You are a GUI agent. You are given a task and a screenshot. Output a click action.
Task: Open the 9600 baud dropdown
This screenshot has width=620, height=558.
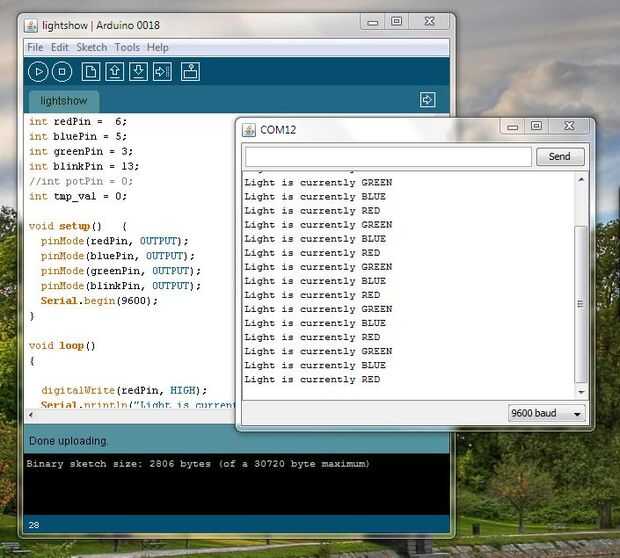546,413
